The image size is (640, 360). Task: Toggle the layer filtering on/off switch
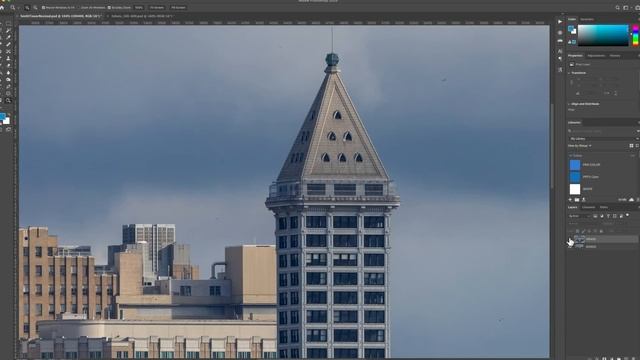pos(628,215)
